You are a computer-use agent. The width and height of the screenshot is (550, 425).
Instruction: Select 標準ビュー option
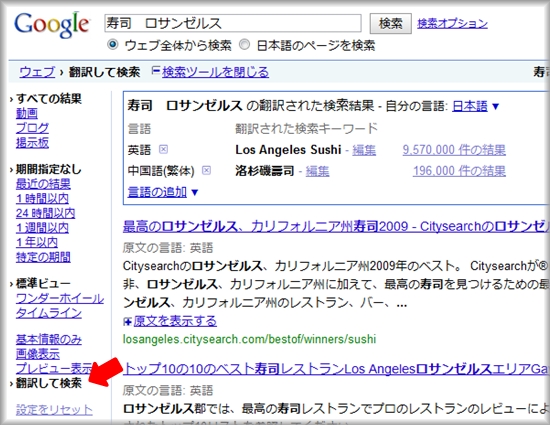coord(43,283)
